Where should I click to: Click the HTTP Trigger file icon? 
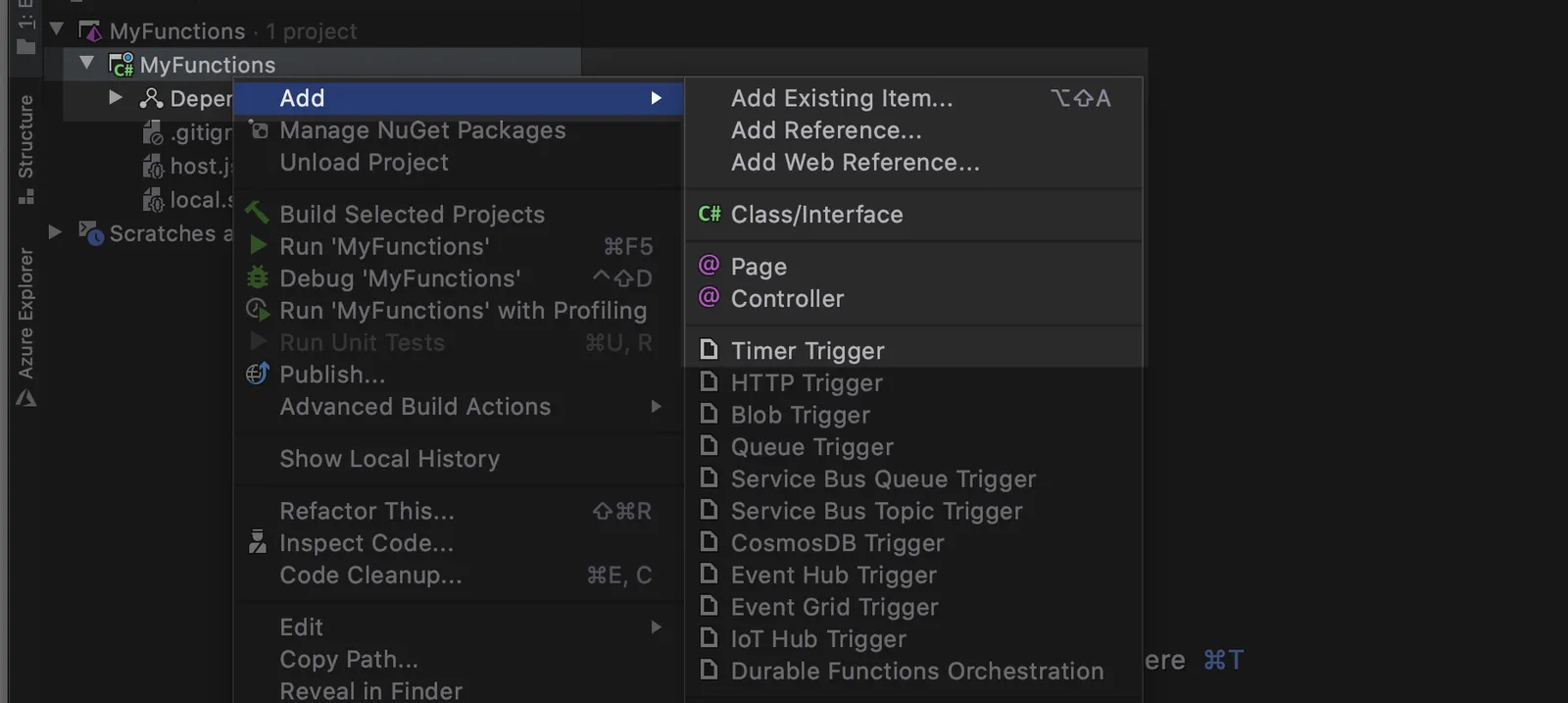[x=709, y=381]
